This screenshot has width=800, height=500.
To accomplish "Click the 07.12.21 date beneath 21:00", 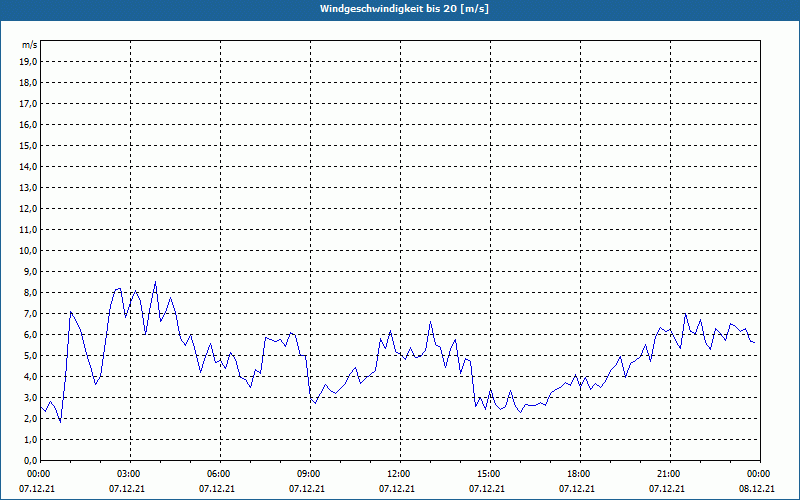I will click(x=667, y=489).
